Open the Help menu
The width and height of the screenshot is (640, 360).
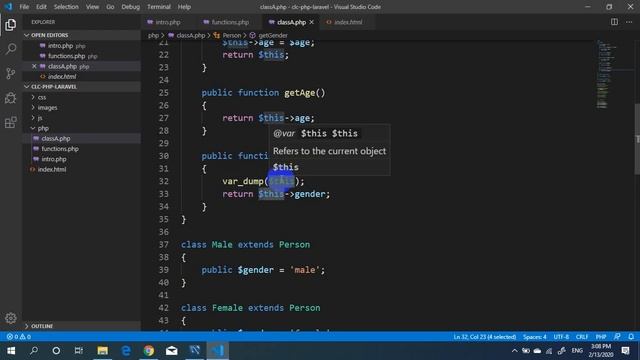coord(184,7)
